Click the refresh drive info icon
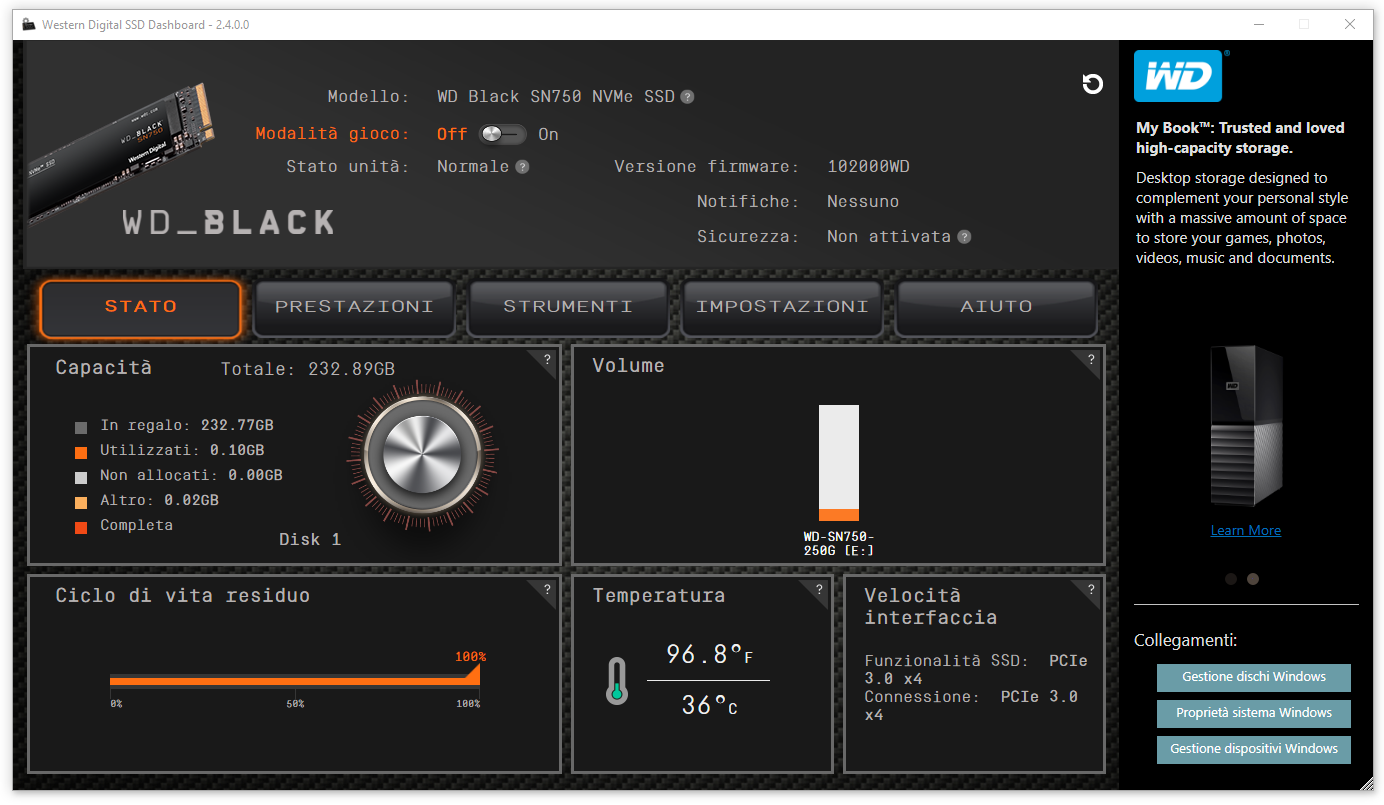The image size is (1384, 805). (1092, 84)
